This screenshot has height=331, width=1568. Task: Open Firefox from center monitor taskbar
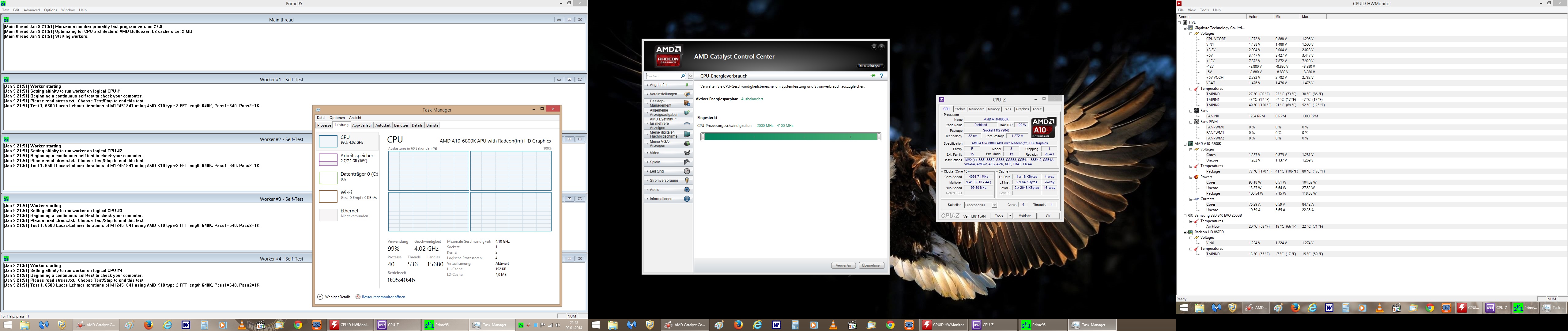click(738, 325)
